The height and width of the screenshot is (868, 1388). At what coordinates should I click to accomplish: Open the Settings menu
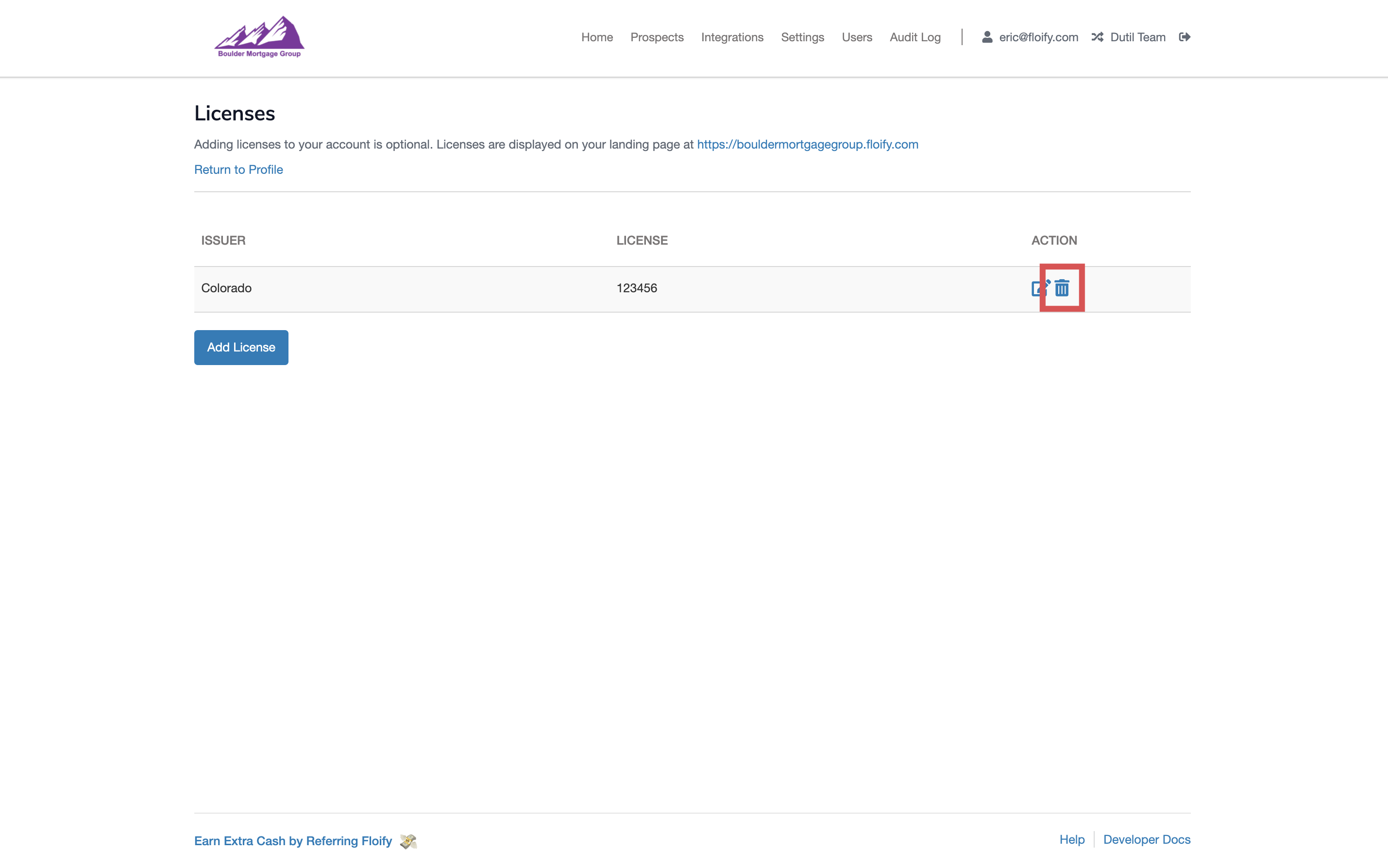[802, 37]
